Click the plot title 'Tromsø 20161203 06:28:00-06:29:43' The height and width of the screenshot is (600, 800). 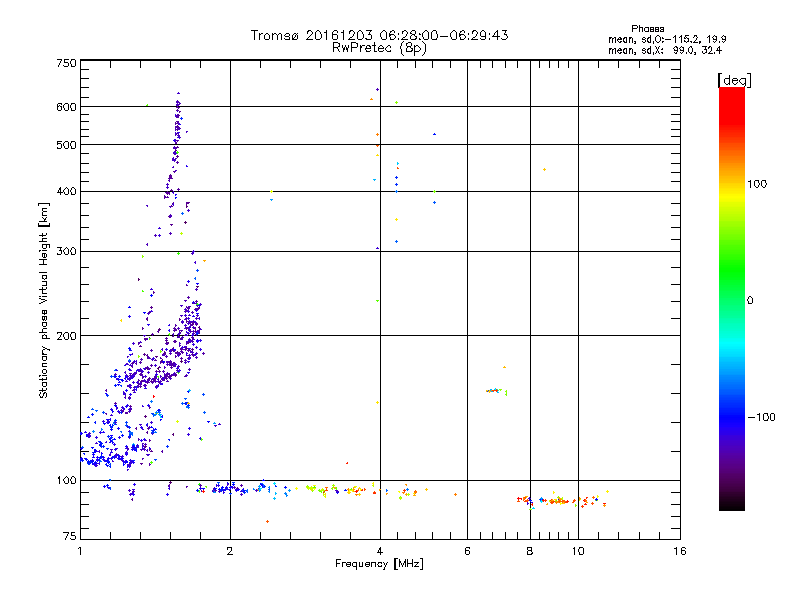tap(380, 35)
